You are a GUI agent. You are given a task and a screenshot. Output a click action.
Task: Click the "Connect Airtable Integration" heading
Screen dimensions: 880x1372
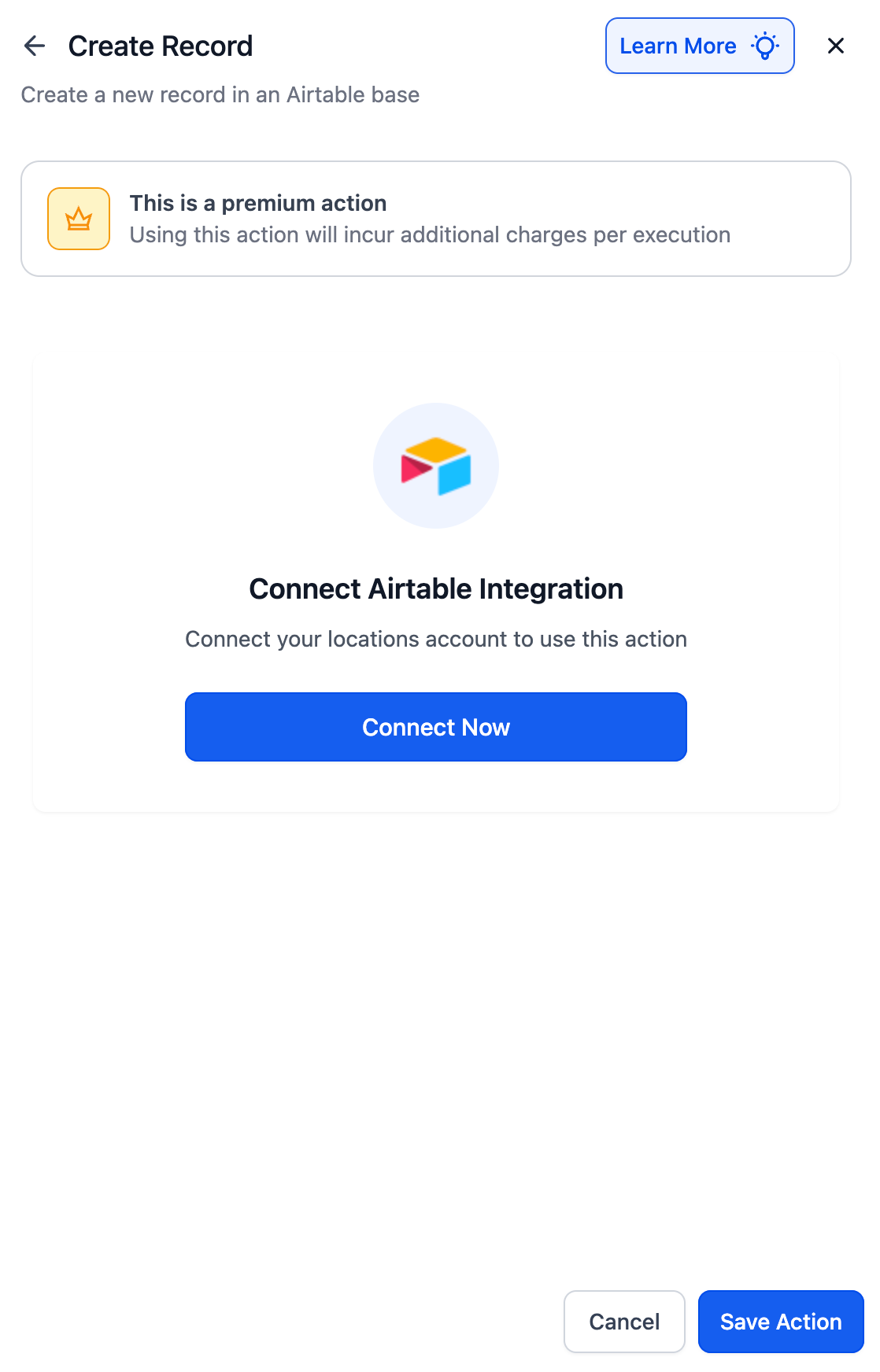pyautogui.click(x=436, y=589)
